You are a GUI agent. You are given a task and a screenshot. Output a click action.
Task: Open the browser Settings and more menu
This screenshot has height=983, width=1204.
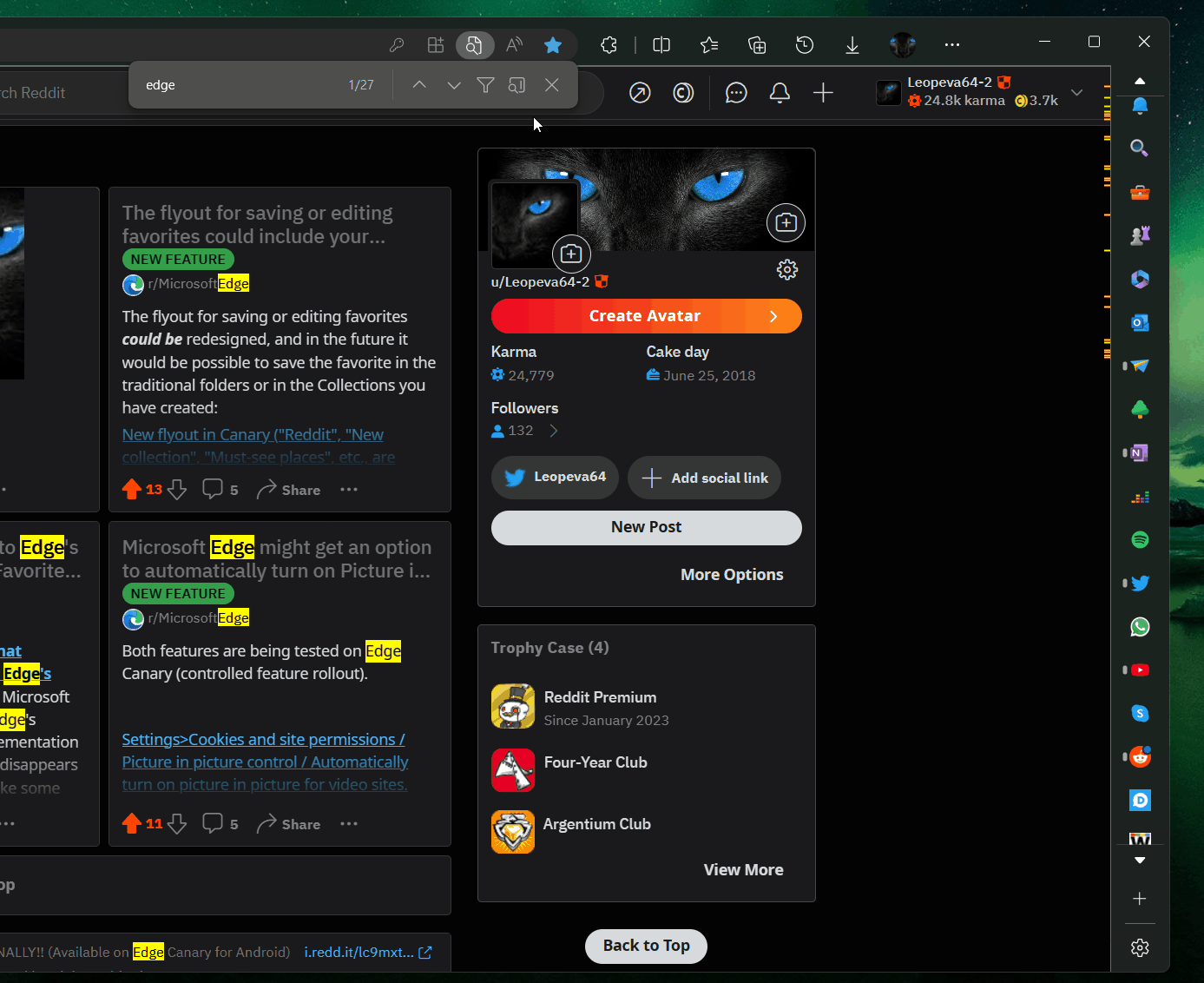click(952, 45)
